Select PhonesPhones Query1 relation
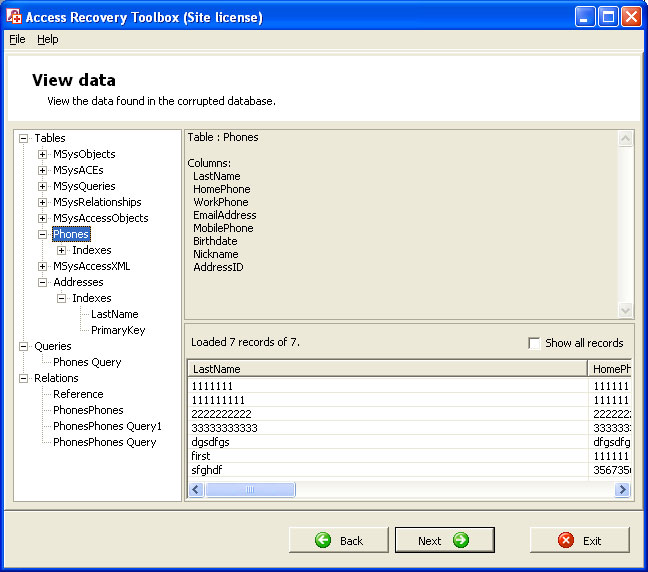Viewport: 648px width, 572px height. pyautogui.click(x=107, y=427)
